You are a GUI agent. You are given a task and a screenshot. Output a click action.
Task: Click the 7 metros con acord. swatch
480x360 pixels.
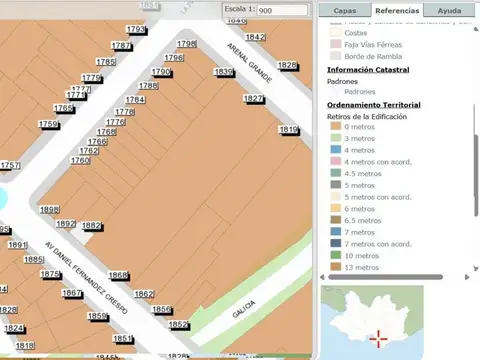336,244
